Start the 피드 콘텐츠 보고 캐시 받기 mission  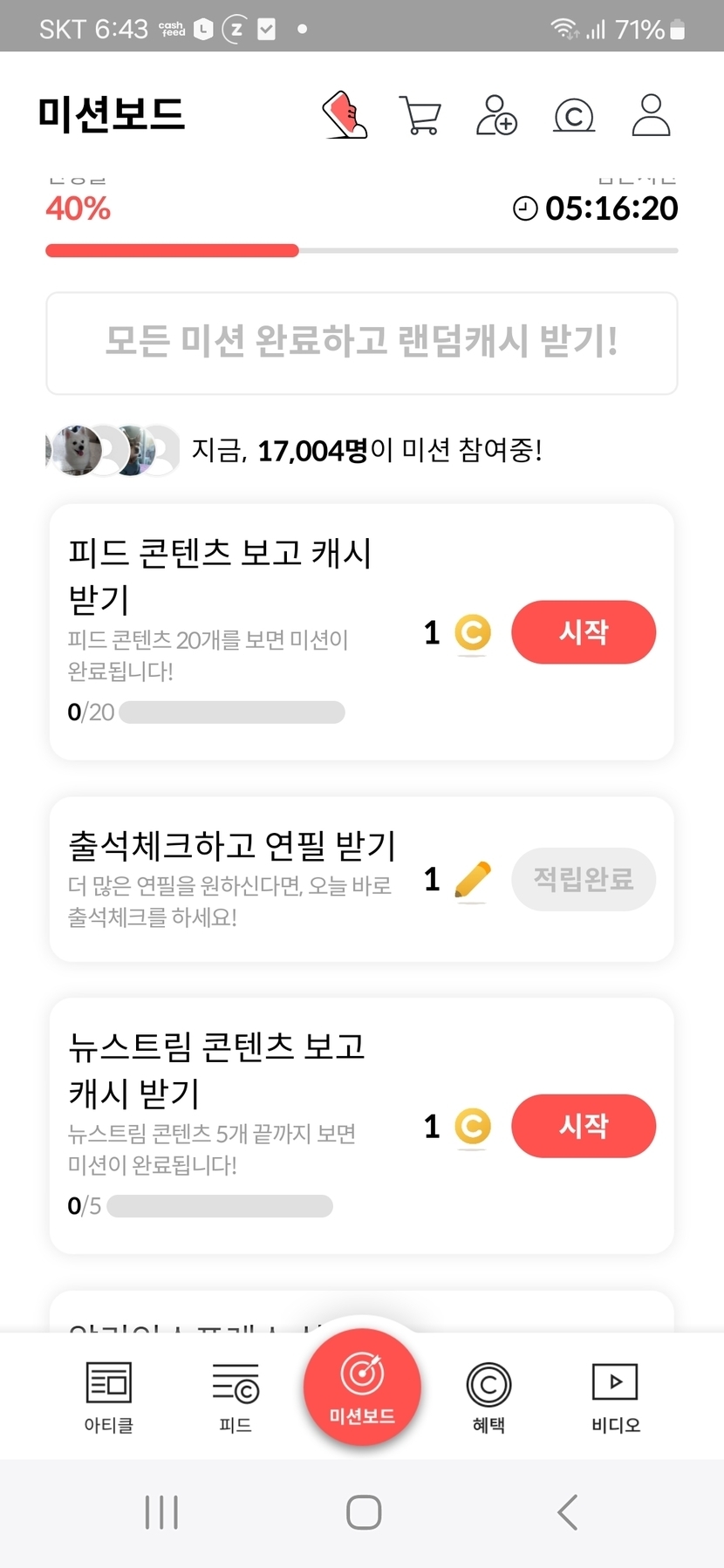point(583,632)
